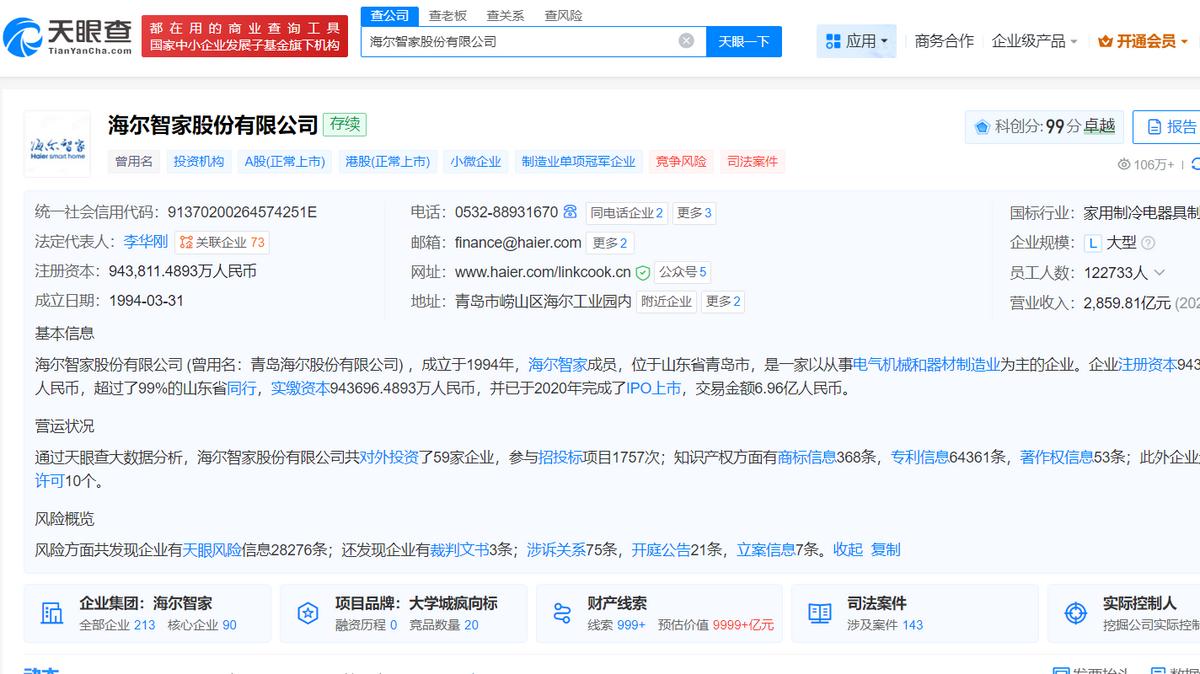Image resolution: width=1200 pixels, height=674 pixels.
Task: Expand the employee count 122733人 chevron
Action: click(x=1159, y=272)
